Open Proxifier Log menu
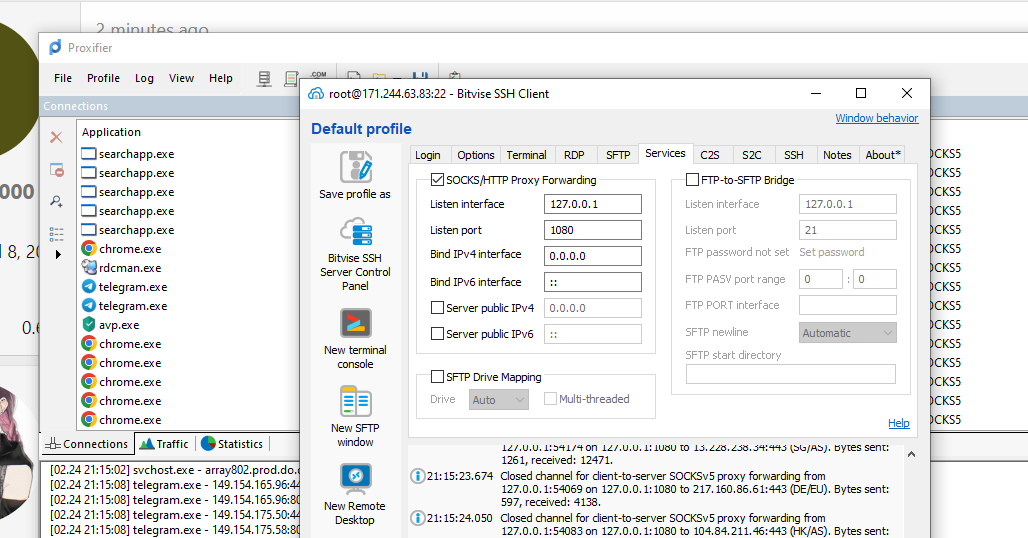 coord(144,78)
